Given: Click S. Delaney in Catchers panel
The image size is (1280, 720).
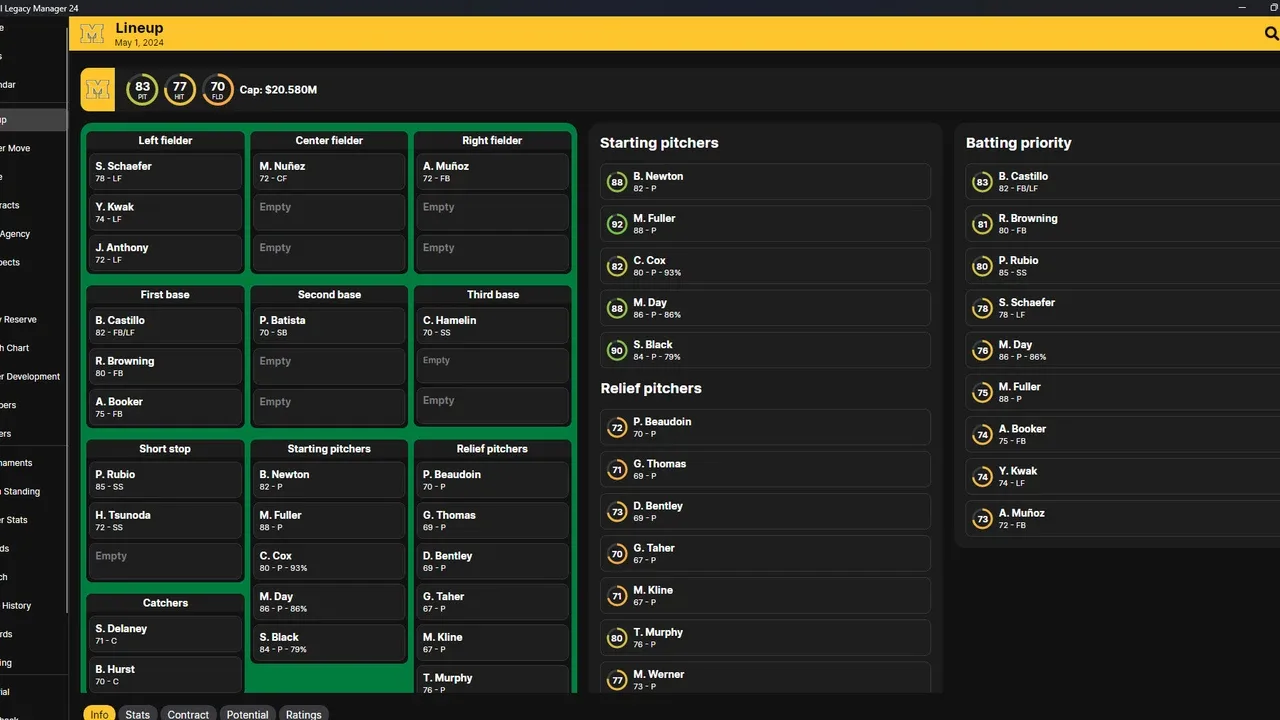Looking at the screenshot, I should pos(165,634).
